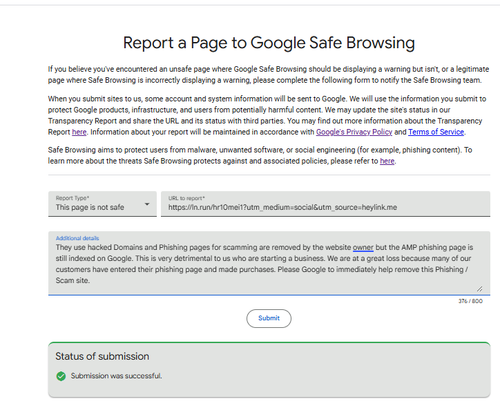Click the URL to report field
This screenshot has width=500, height=401.
tap(325, 204)
